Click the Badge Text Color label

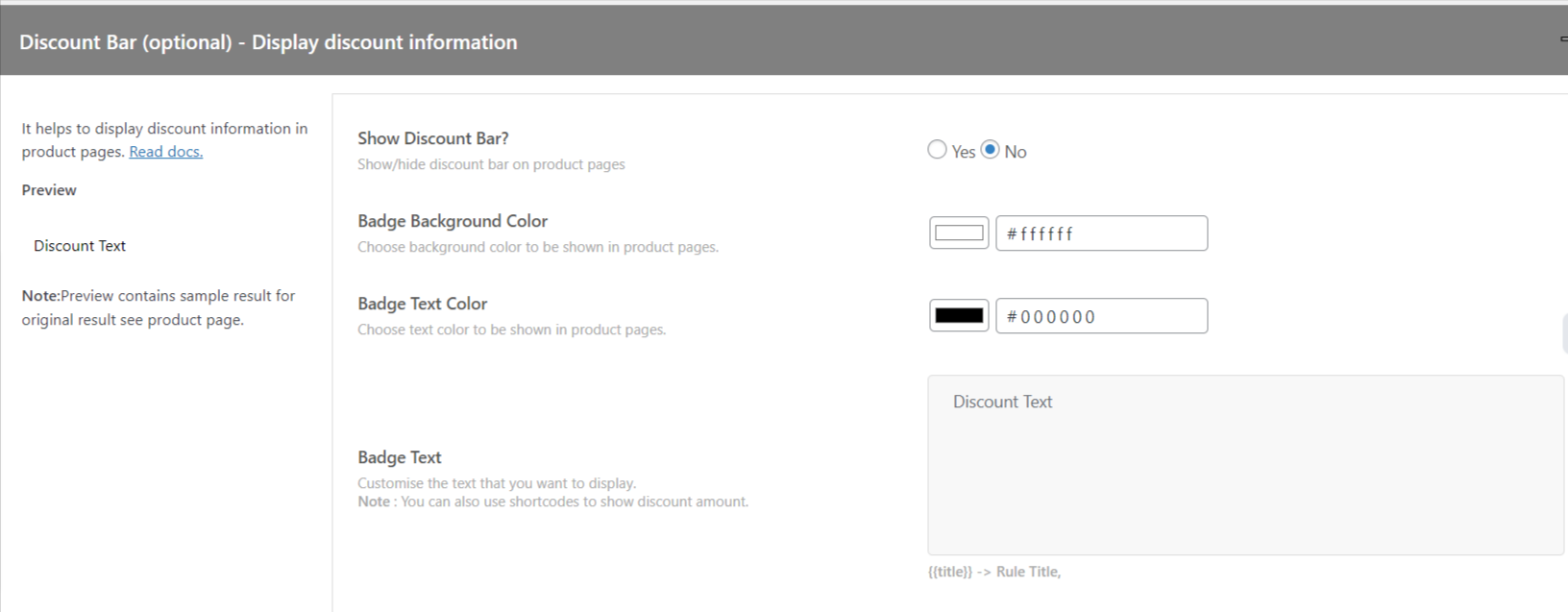tap(422, 304)
